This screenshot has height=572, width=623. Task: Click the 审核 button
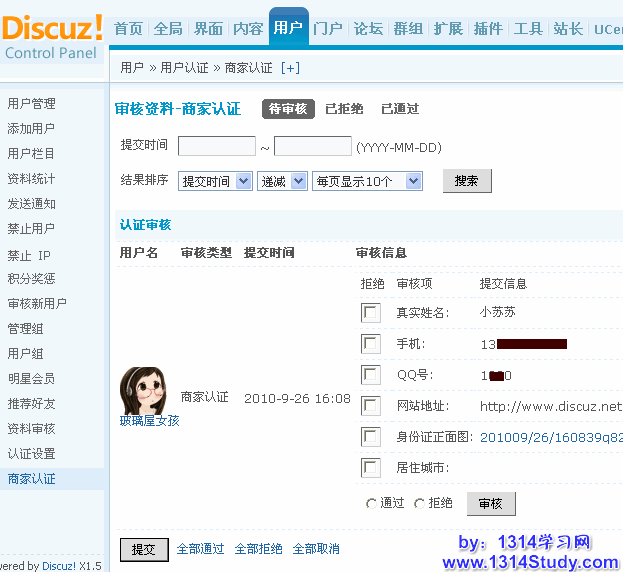click(x=491, y=504)
